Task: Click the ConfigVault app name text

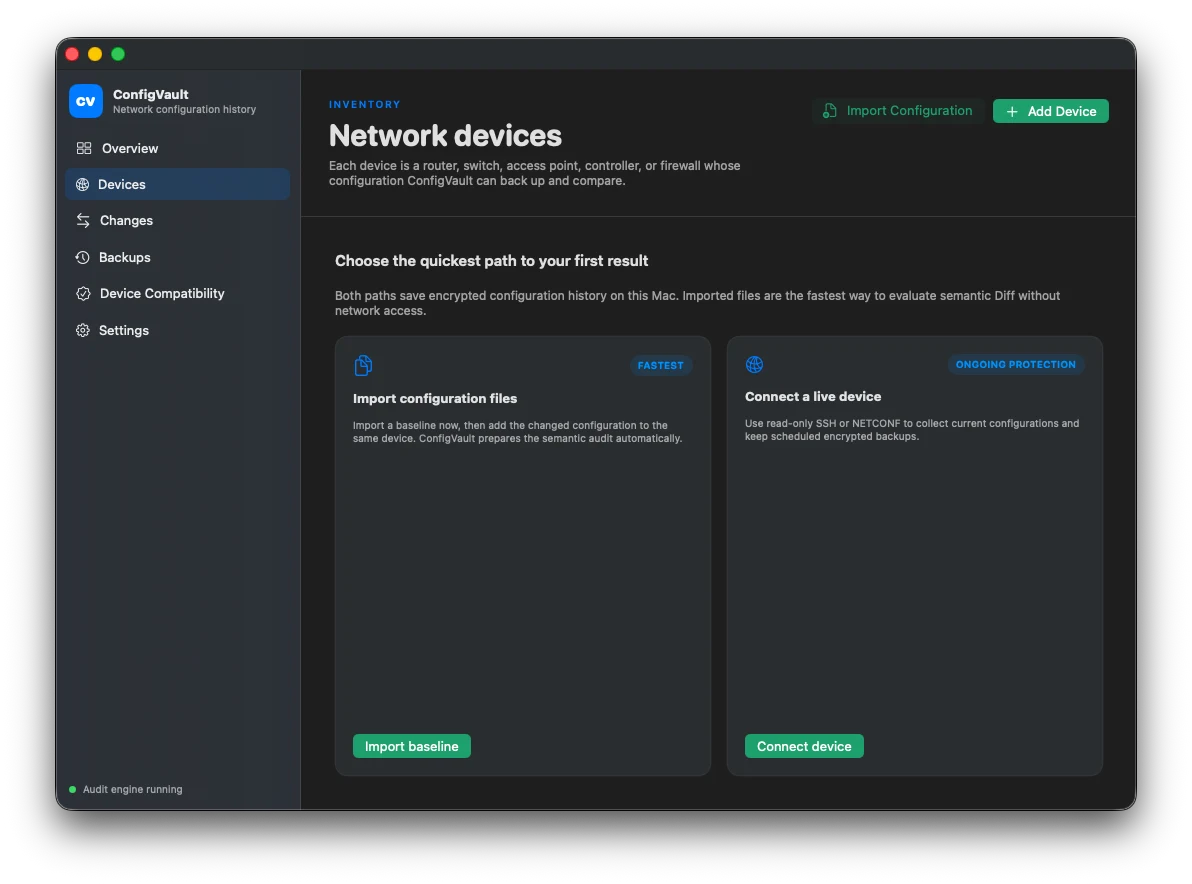Action: [x=151, y=94]
